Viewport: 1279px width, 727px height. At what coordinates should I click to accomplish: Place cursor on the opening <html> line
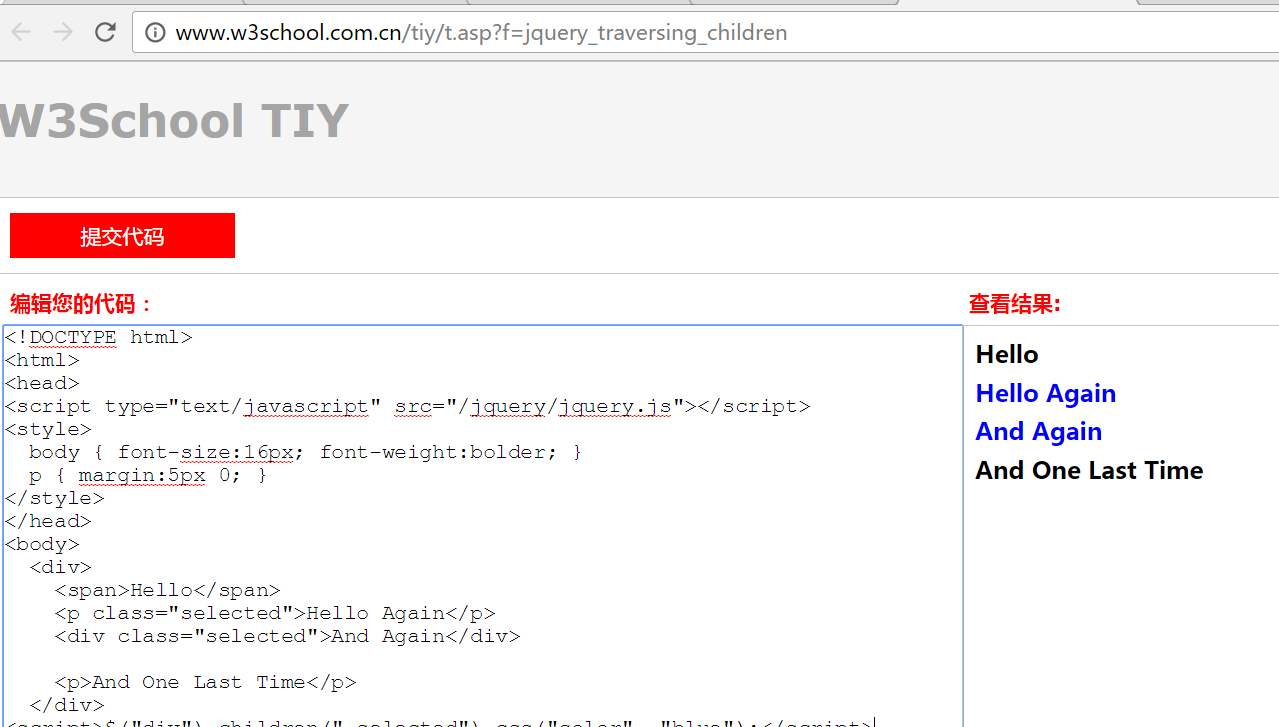[42, 360]
